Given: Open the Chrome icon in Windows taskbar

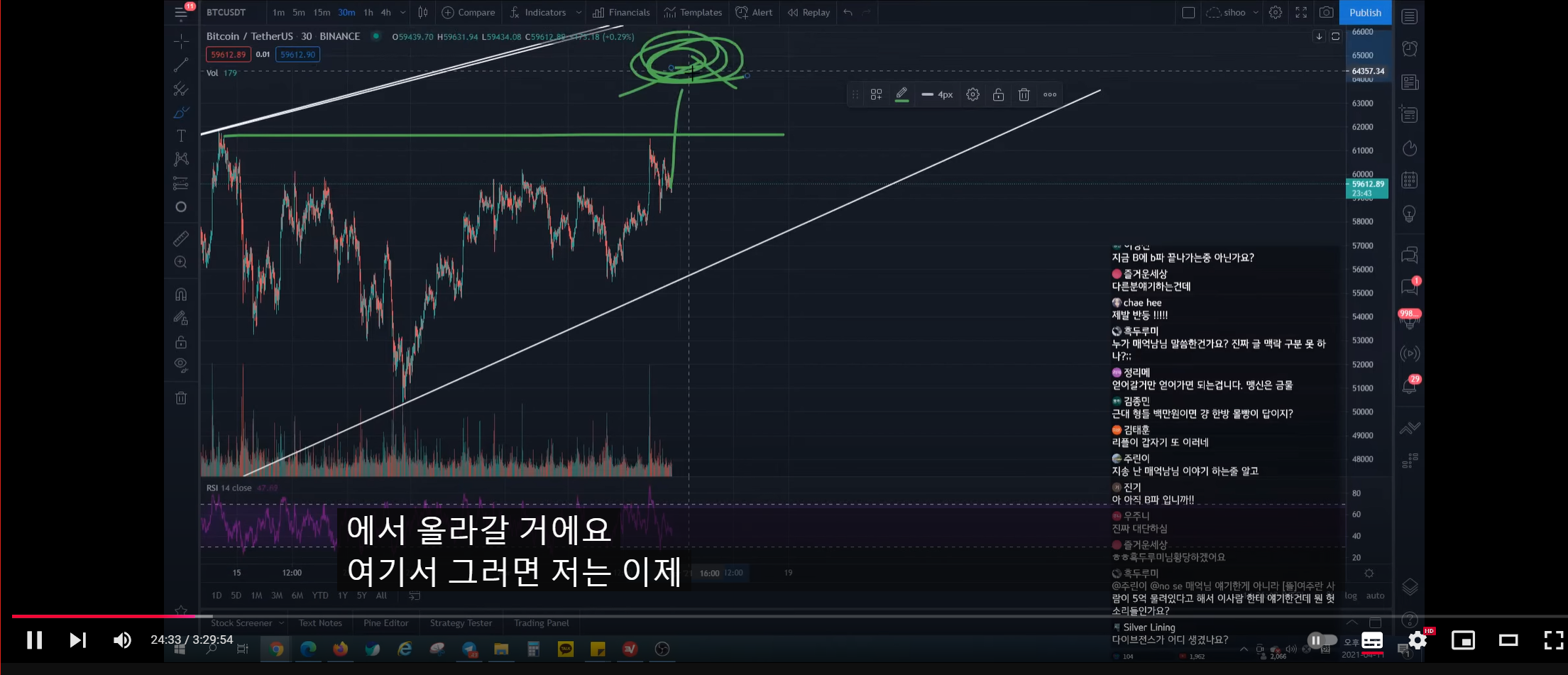Looking at the screenshot, I should [277, 649].
